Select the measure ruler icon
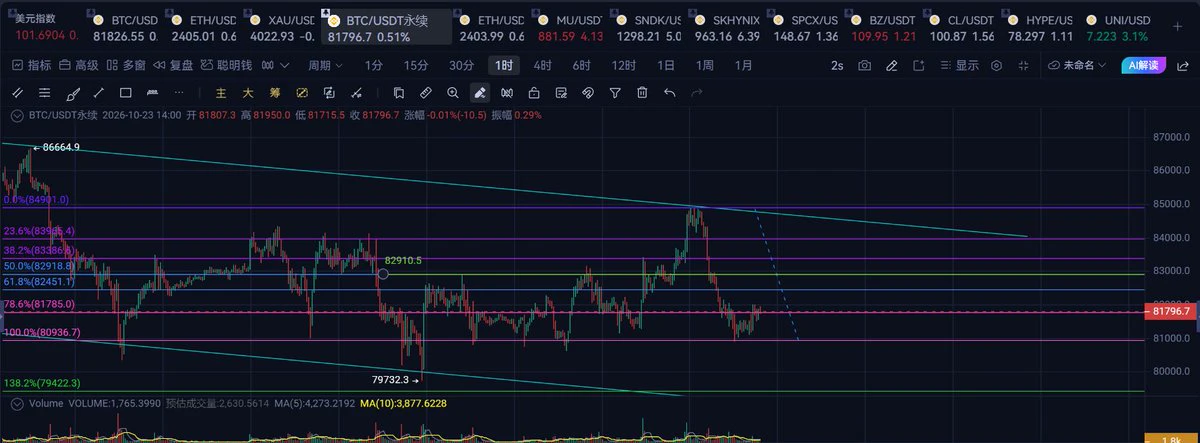1200x443 pixels. pyautogui.click(x=425, y=93)
